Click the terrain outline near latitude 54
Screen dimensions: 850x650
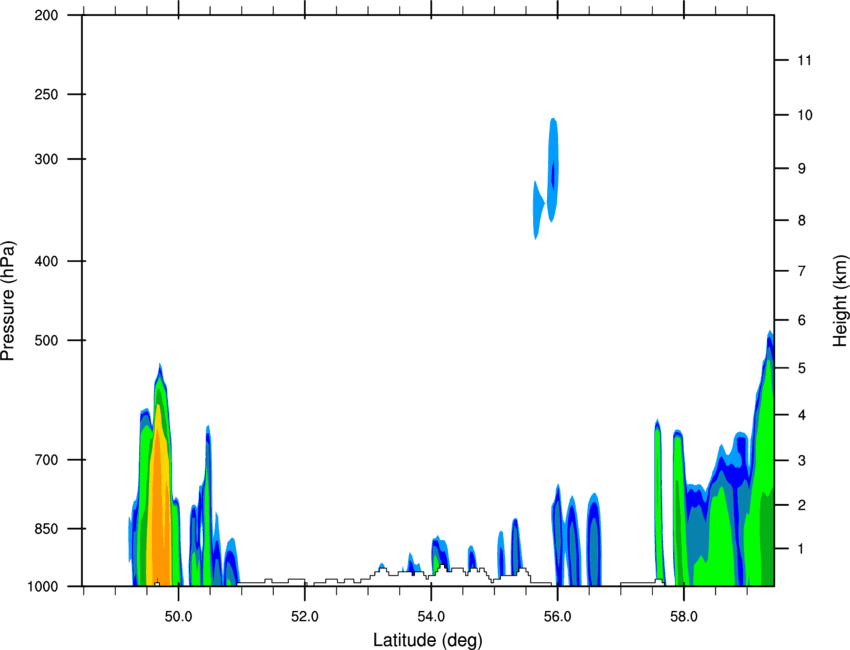click(443, 568)
